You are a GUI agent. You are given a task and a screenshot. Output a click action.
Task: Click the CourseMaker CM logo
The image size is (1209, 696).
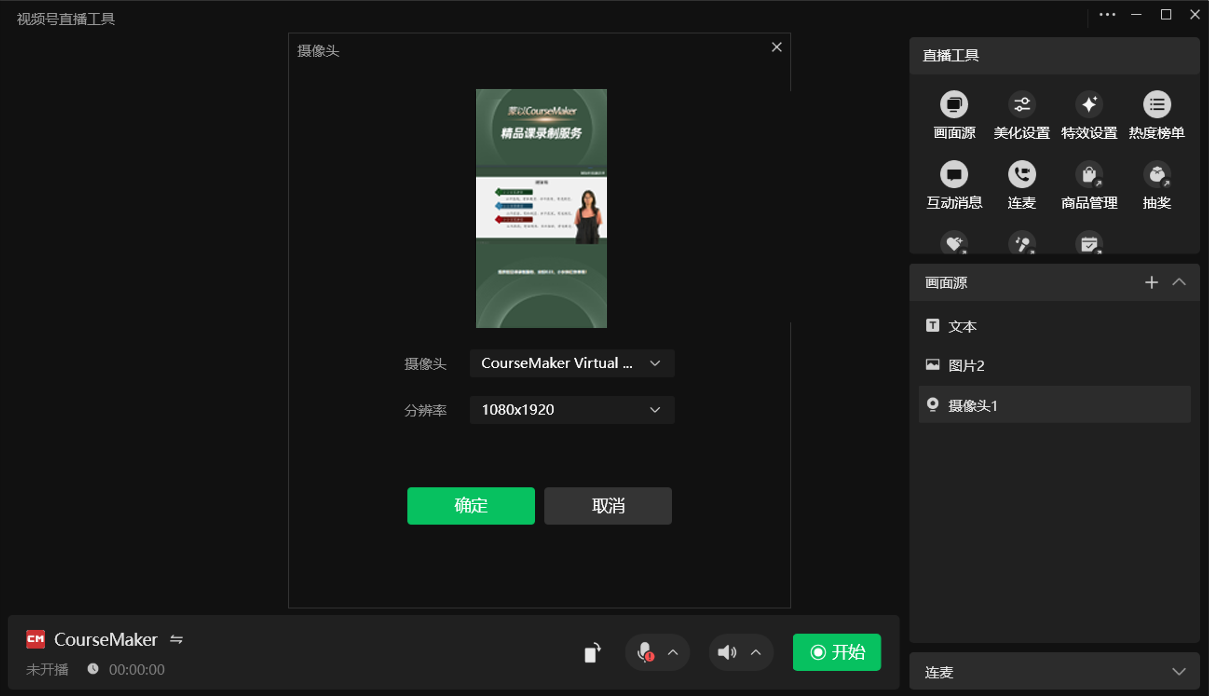(x=36, y=639)
